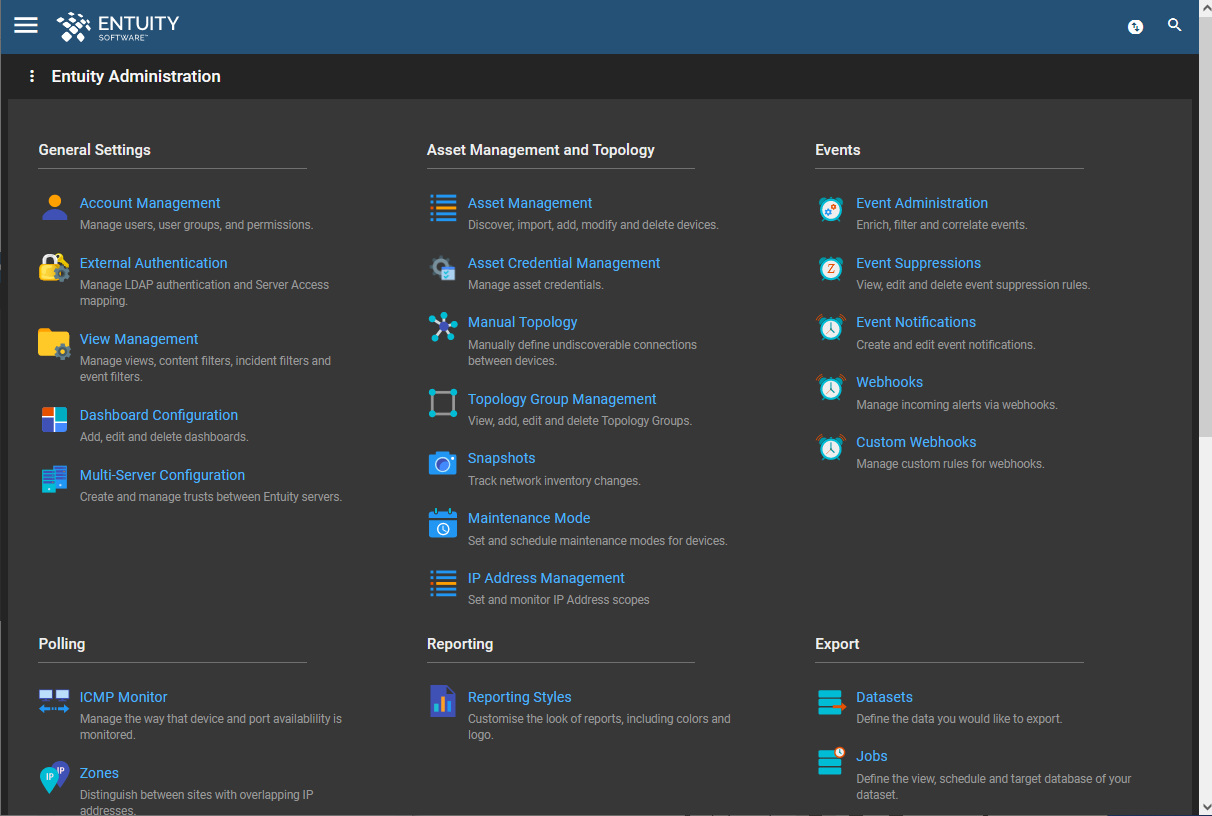This screenshot has height=816, width=1212.
Task: Click the 'Asset Management and Topology' heading
Action: pos(541,150)
